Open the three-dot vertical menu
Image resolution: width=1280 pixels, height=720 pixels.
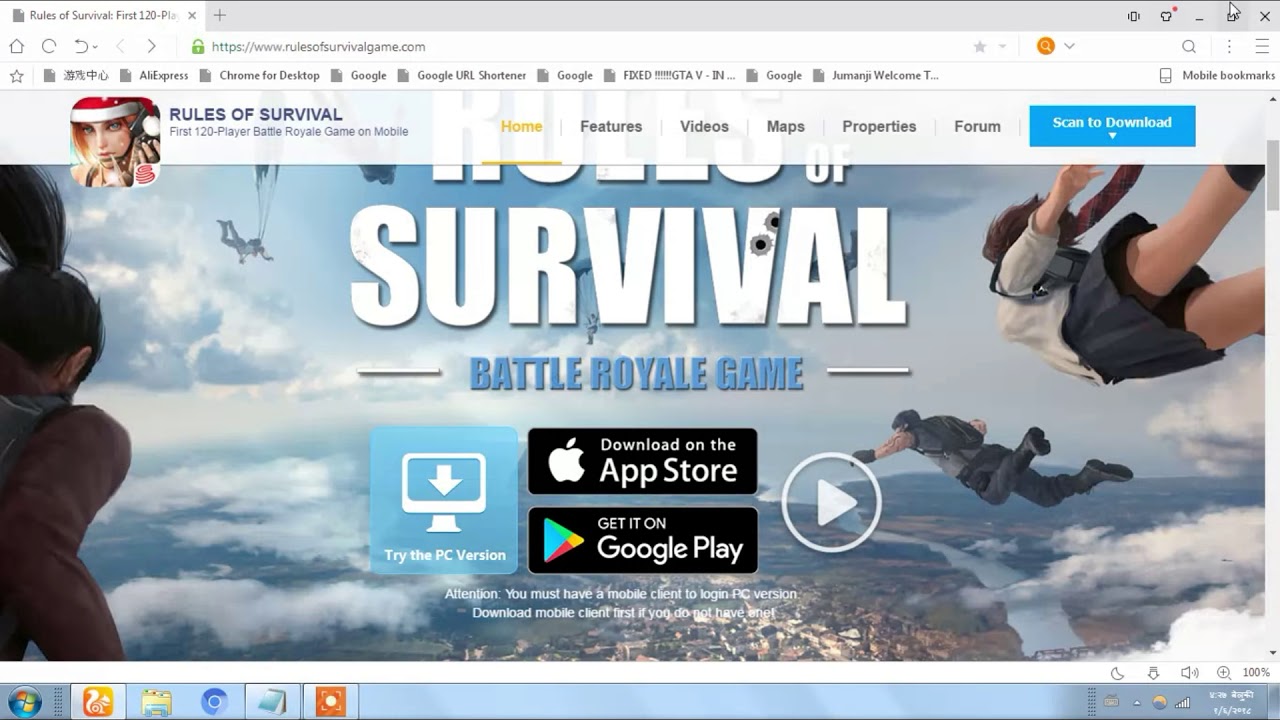1229,46
